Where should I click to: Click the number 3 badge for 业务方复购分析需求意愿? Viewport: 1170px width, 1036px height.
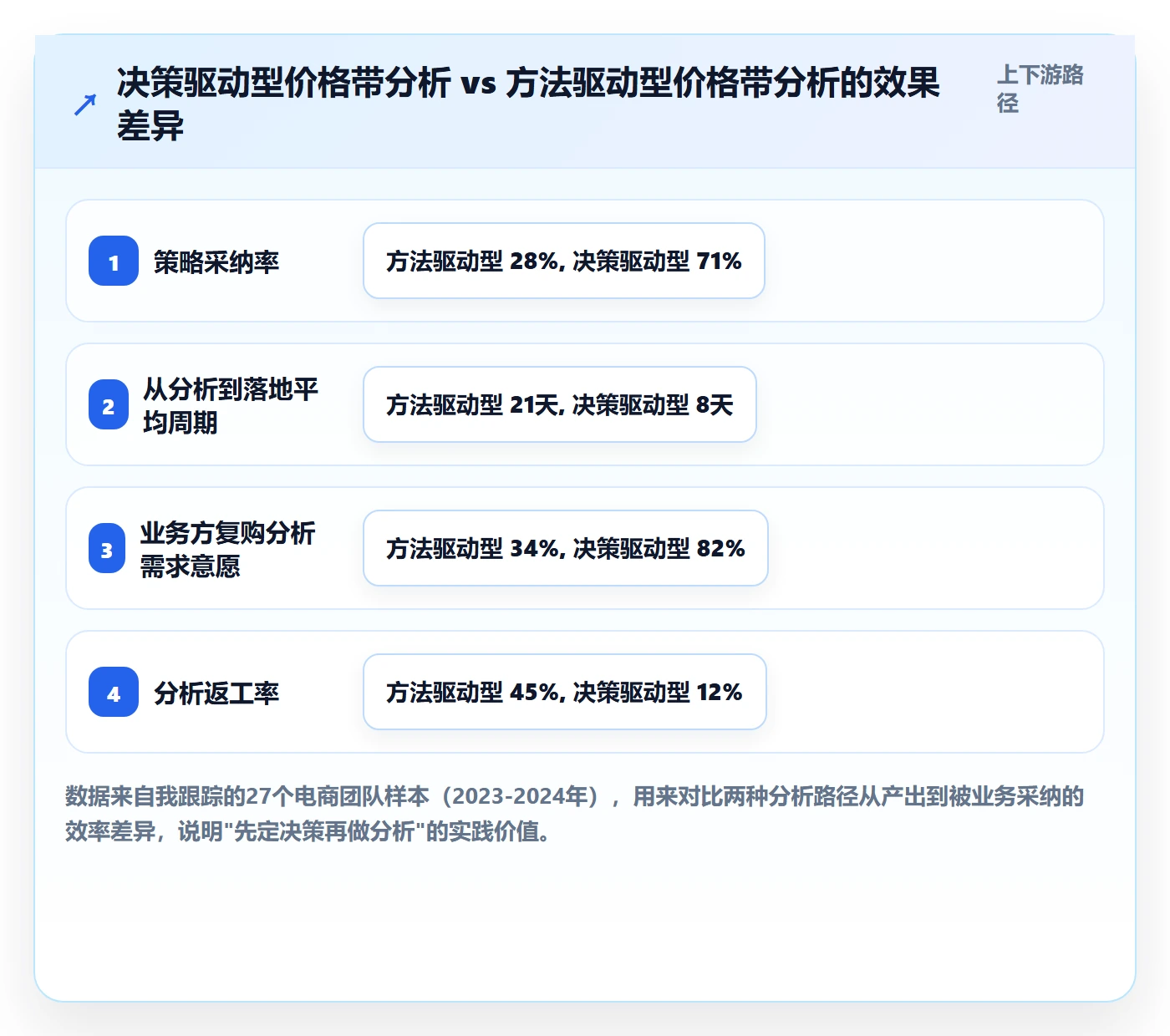pos(107,548)
